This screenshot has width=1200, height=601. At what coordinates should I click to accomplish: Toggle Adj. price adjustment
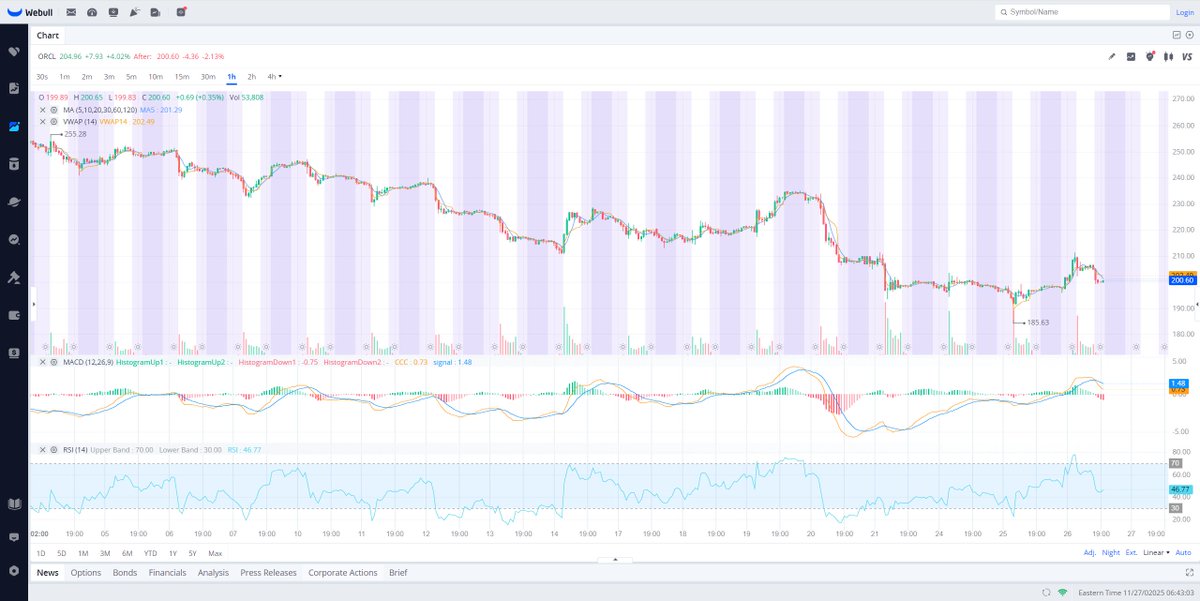1089,553
